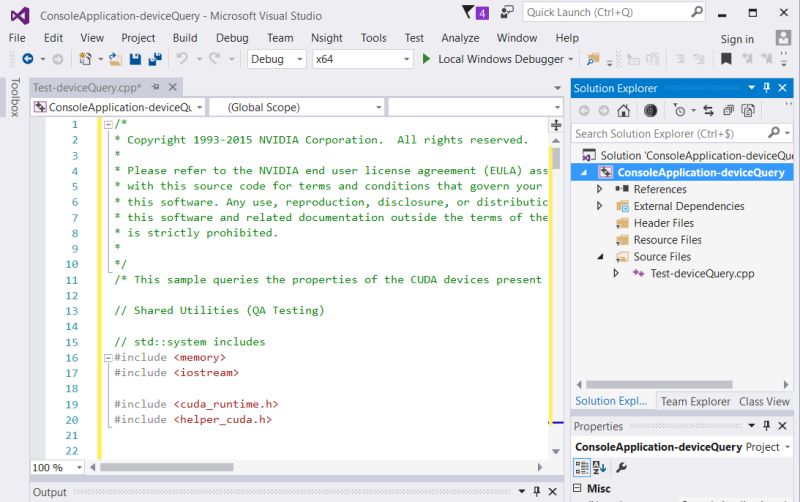Click the Show All Files icon
This screenshot has height=502, width=800.
coord(748,110)
